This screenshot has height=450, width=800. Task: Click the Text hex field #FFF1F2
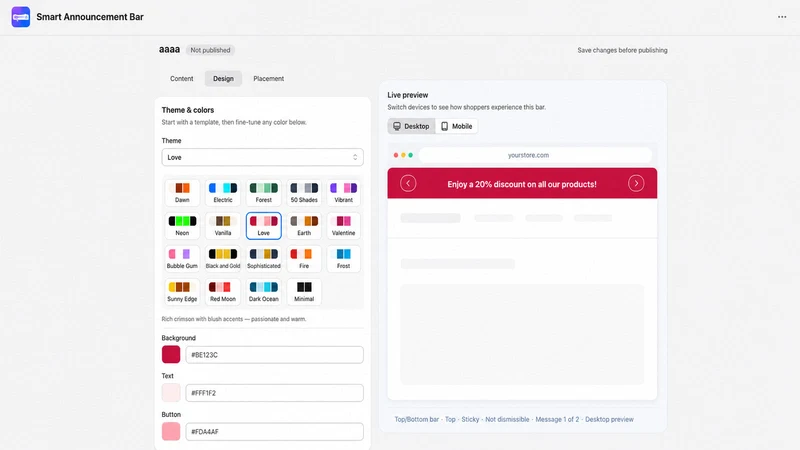[274, 393]
